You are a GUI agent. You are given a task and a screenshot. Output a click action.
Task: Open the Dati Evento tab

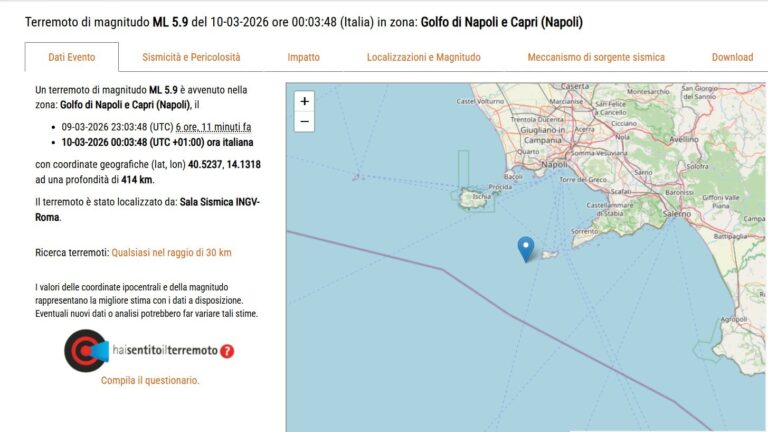point(71,57)
